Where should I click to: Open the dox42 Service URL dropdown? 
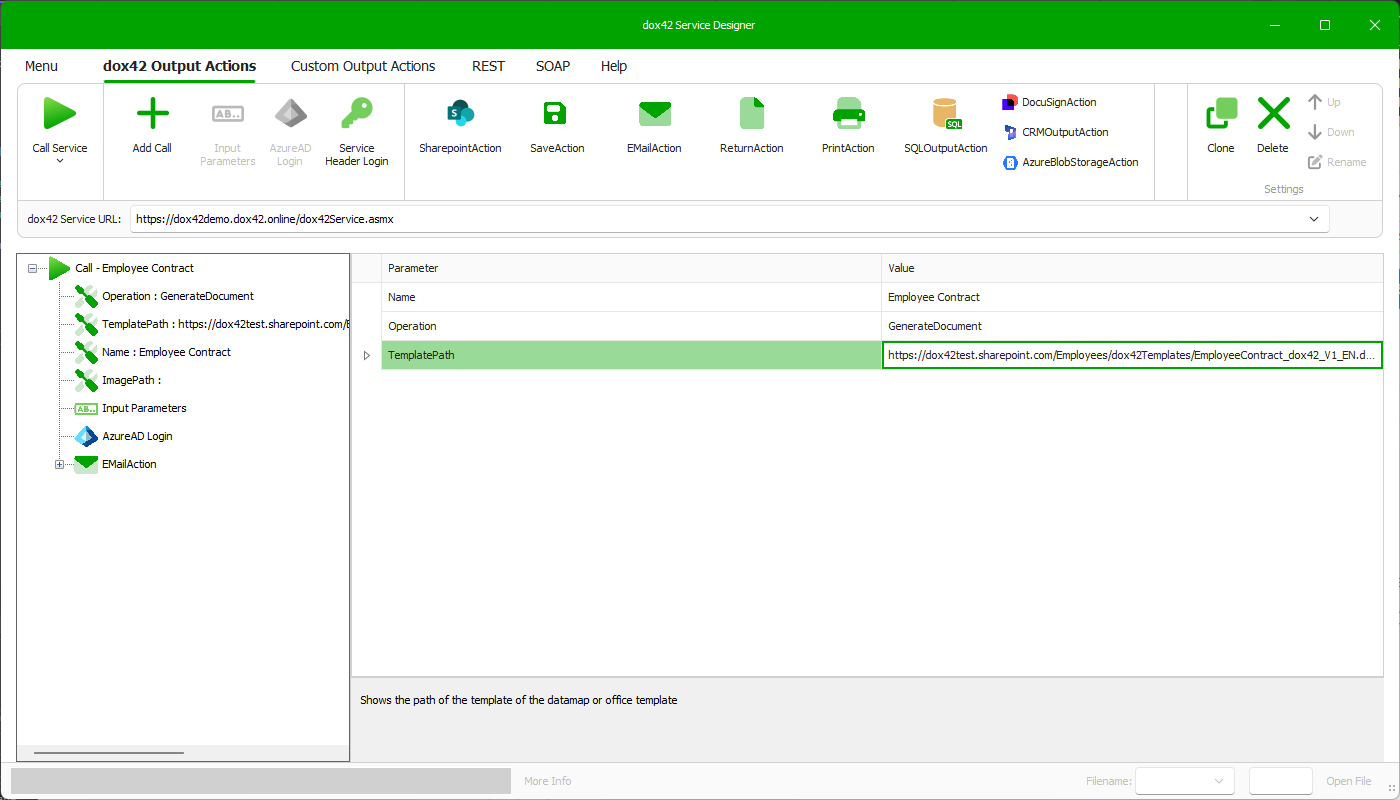pyautogui.click(x=1314, y=218)
